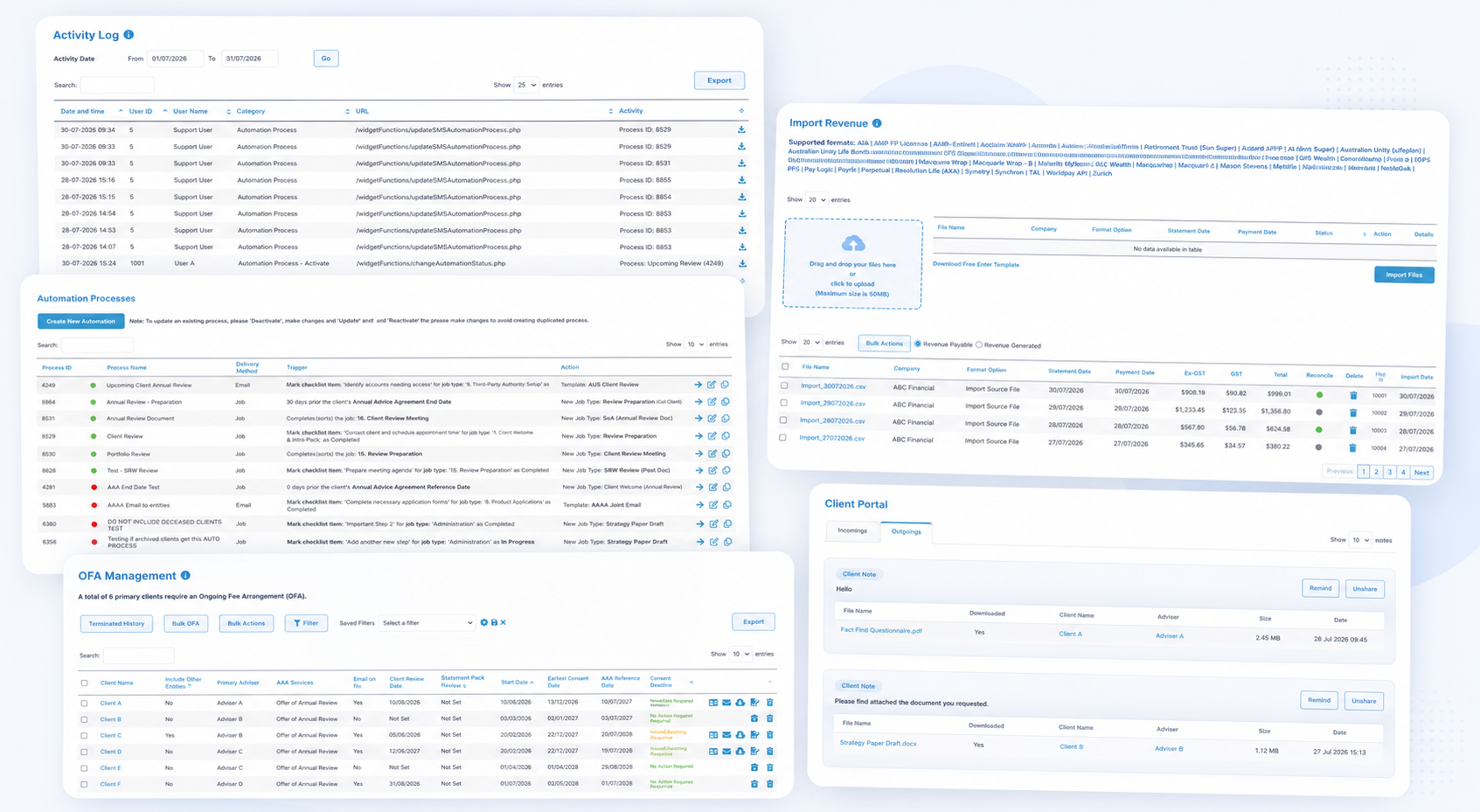Save the current OFA filter
This screenshot has width=1480, height=812.
pyautogui.click(x=494, y=622)
